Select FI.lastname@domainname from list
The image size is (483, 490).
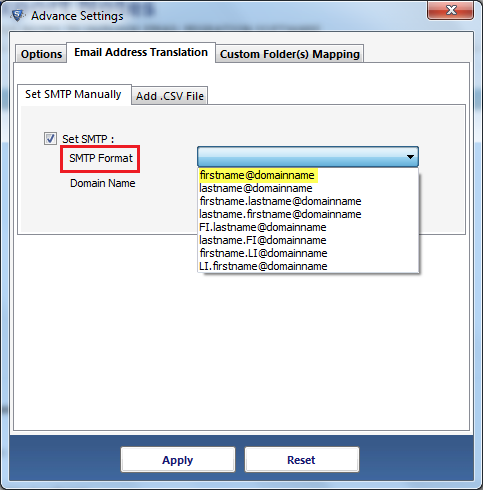point(308,227)
